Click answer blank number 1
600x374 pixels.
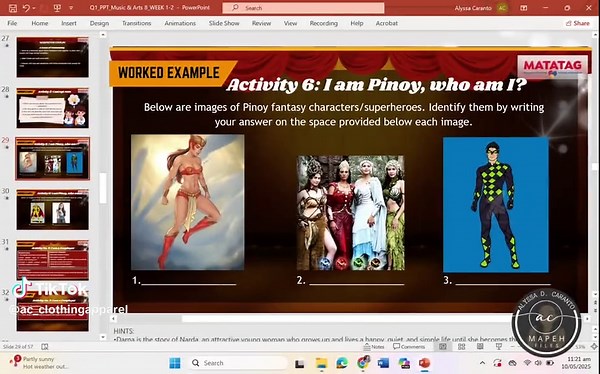click(x=184, y=281)
